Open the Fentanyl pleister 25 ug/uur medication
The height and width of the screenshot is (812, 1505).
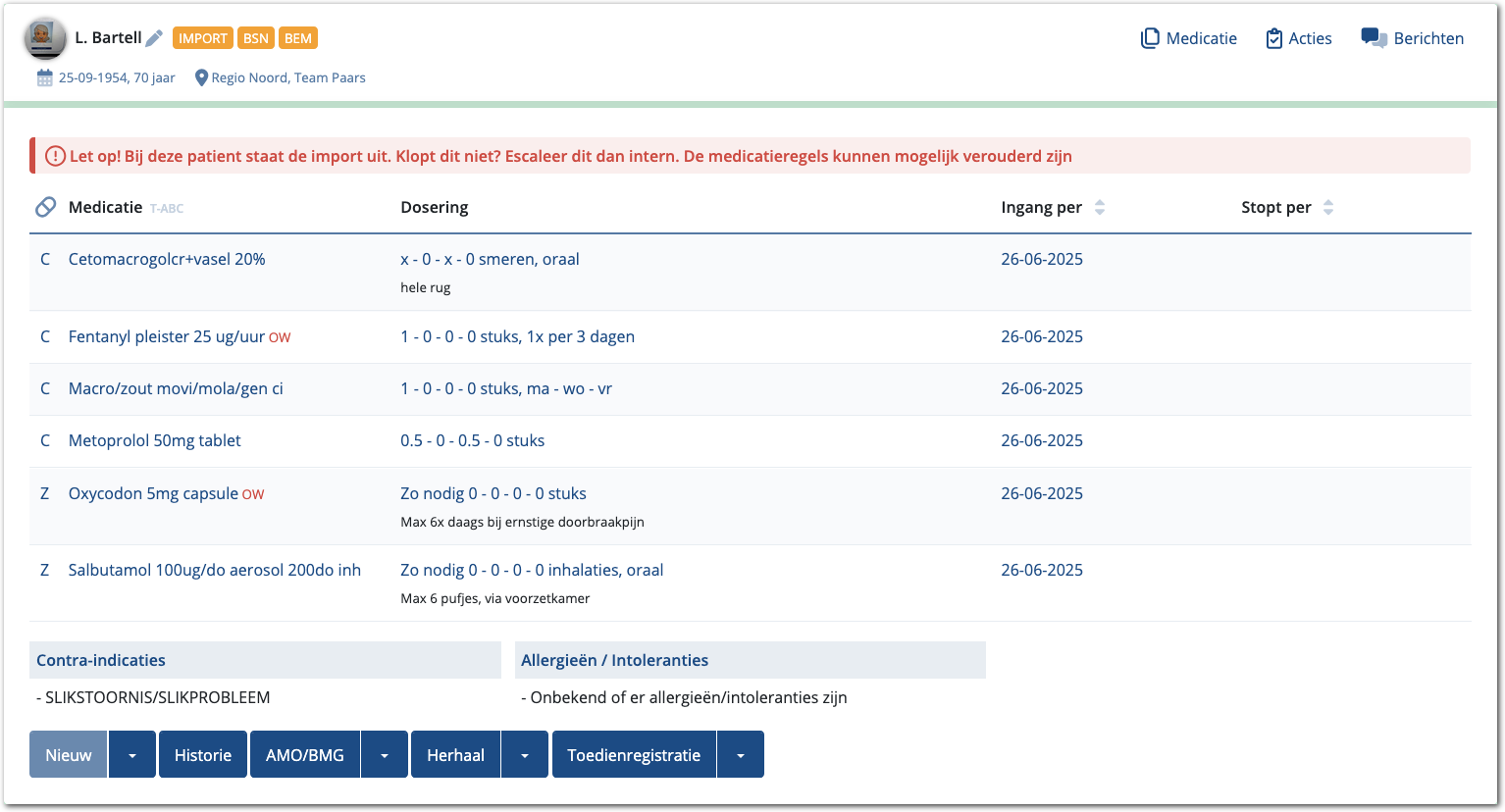point(167,336)
